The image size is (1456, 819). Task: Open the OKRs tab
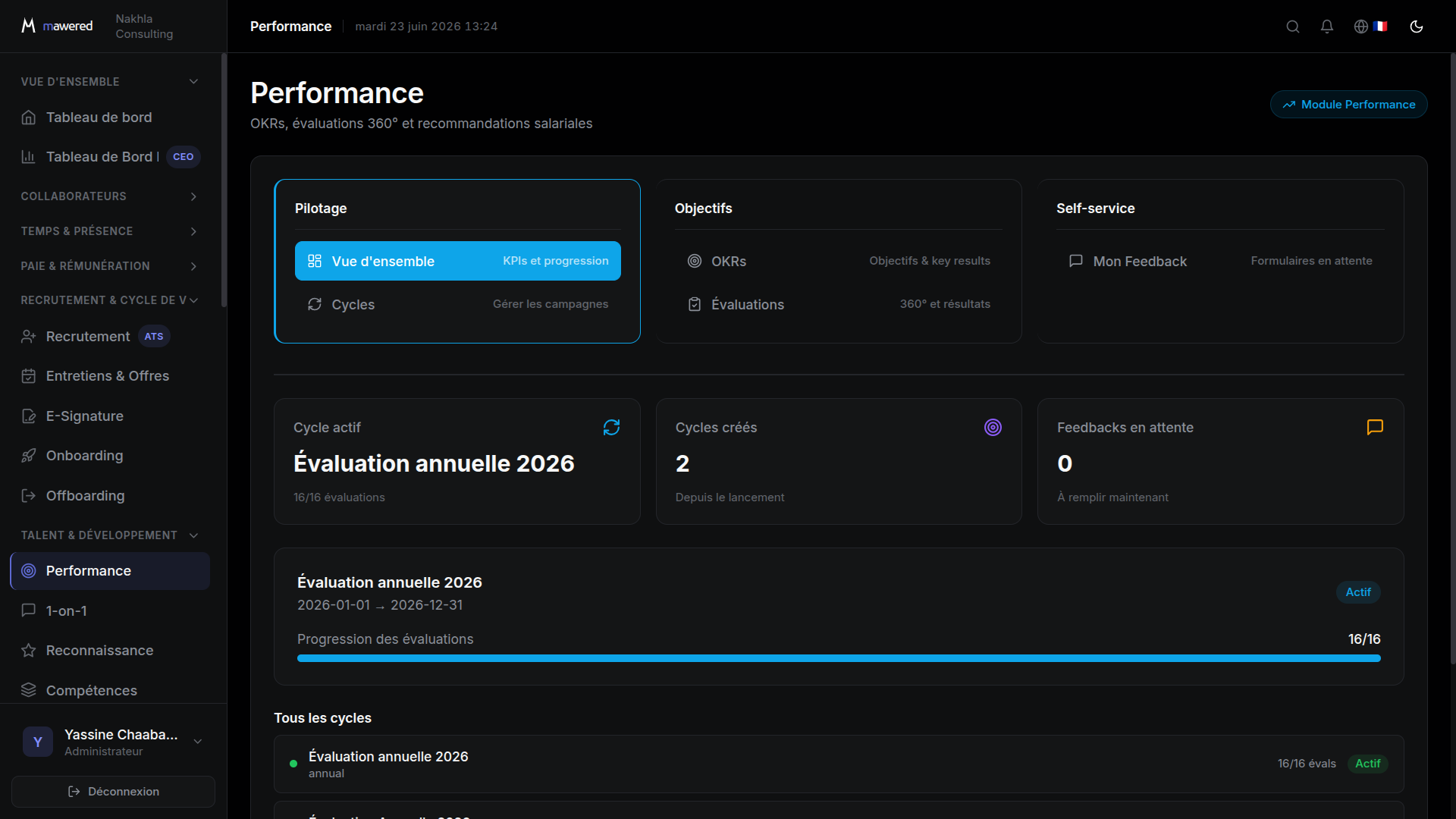point(839,261)
